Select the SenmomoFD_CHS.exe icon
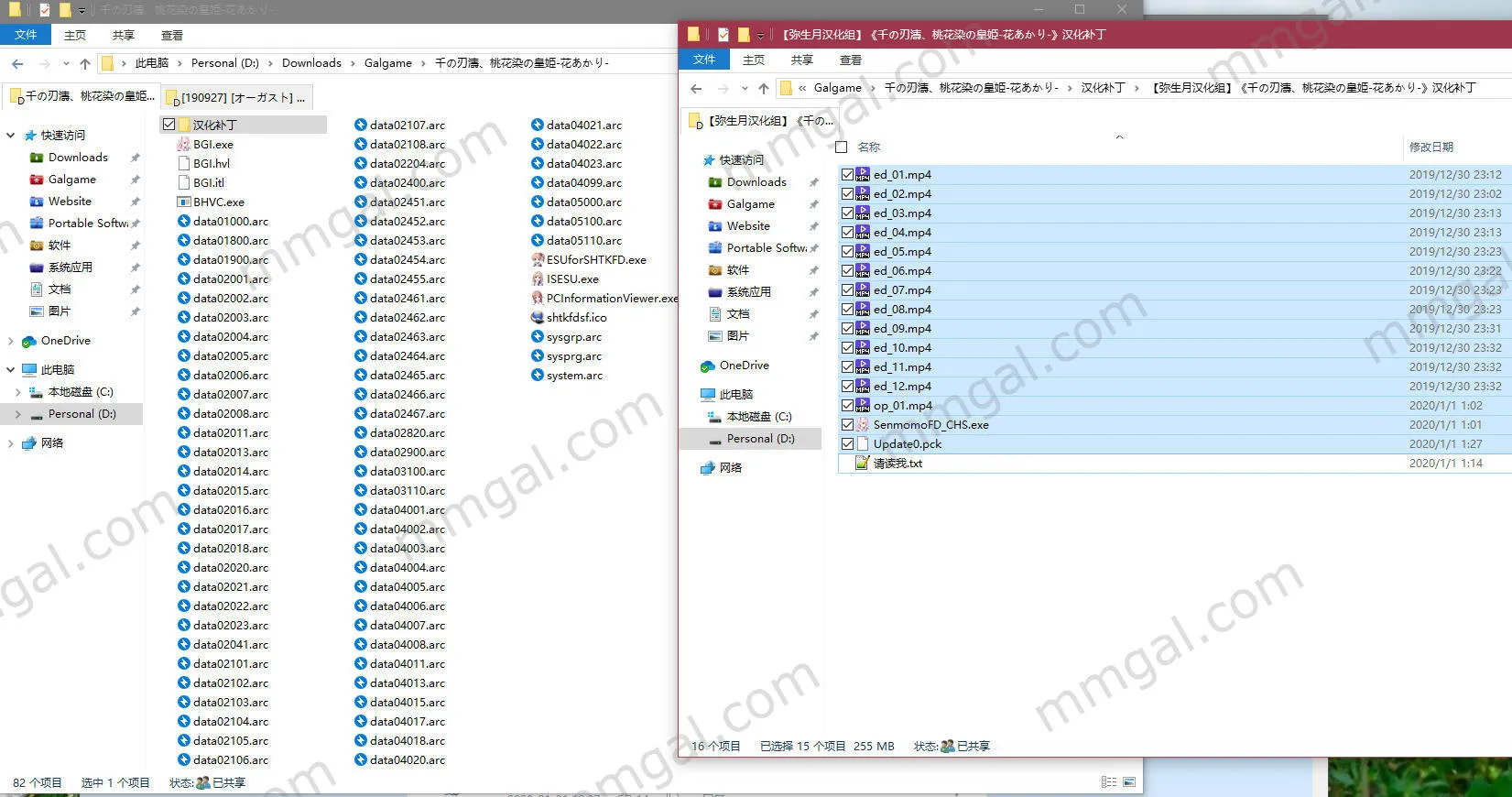The height and width of the screenshot is (797, 1512). pyautogui.click(x=862, y=425)
